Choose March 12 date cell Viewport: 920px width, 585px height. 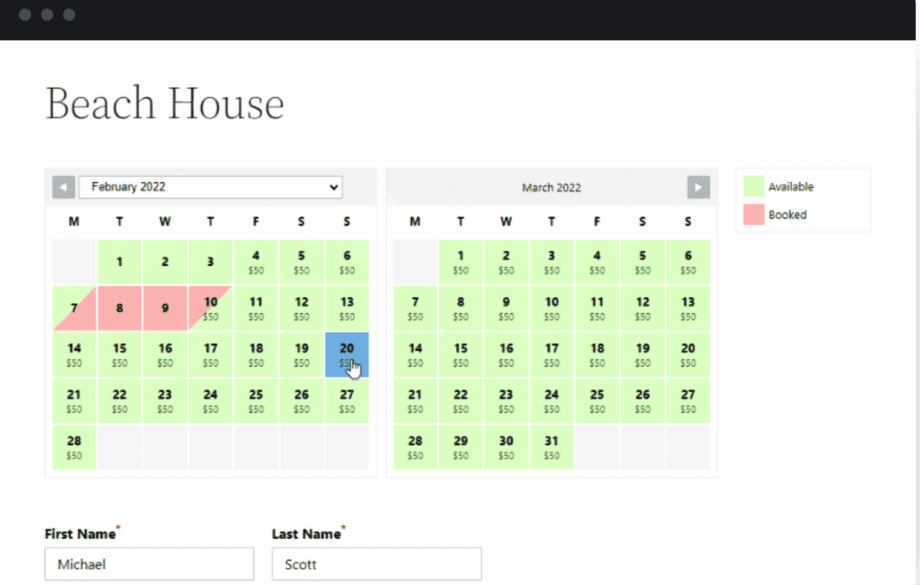(642, 308)
